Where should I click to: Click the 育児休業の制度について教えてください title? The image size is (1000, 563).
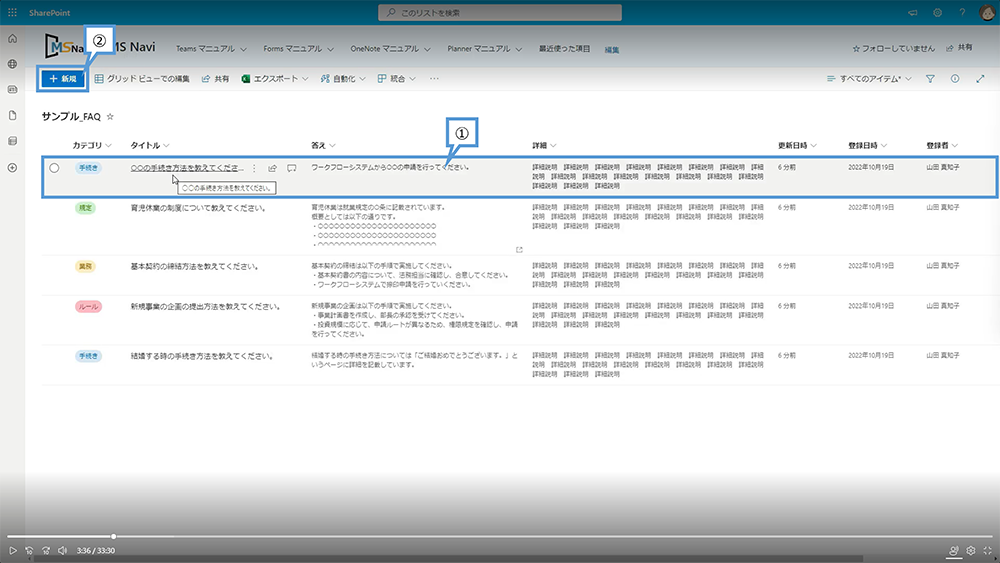click(x=198, y=208)
